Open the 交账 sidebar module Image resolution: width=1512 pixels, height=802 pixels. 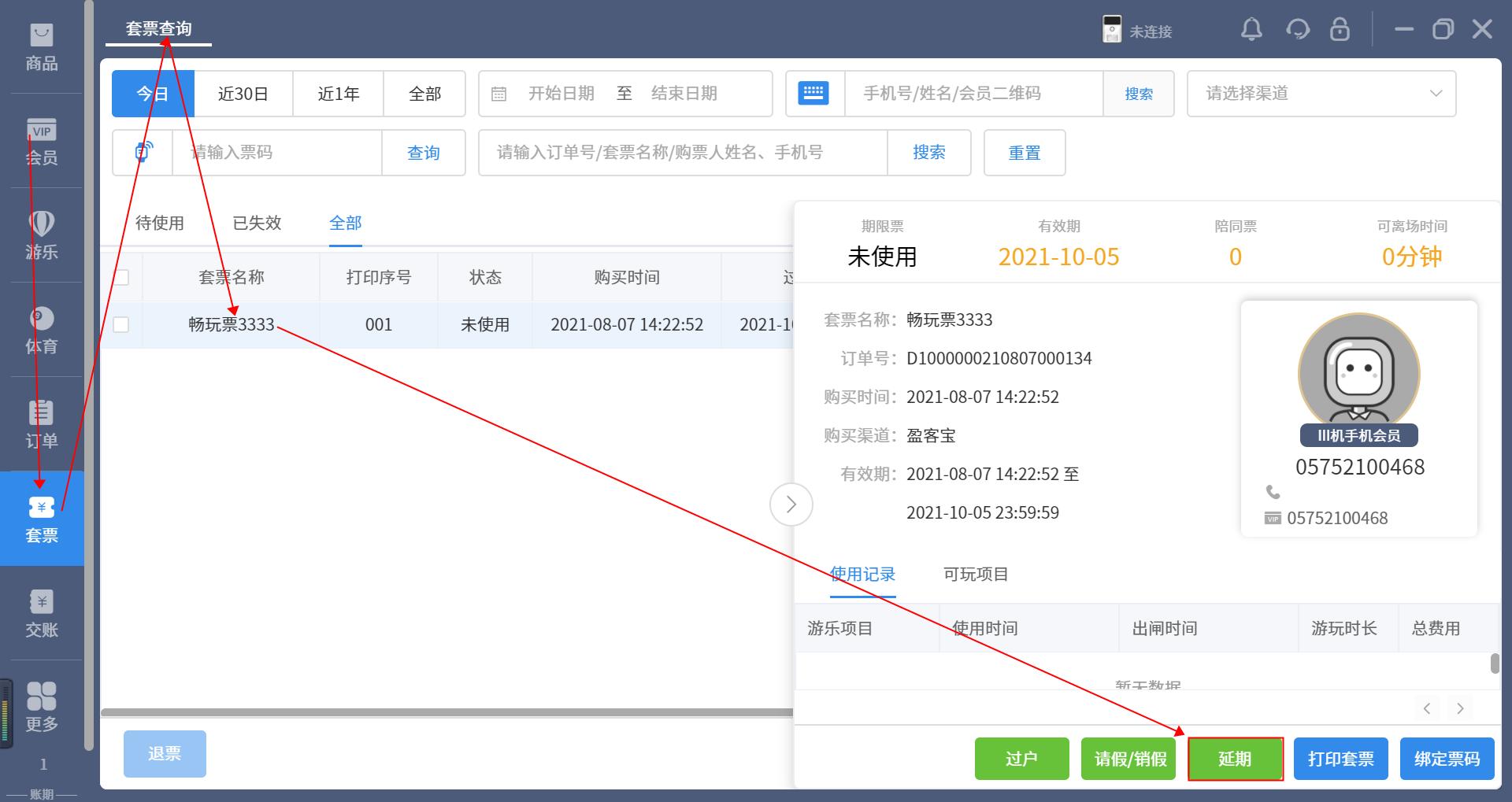tap(41, 614)
